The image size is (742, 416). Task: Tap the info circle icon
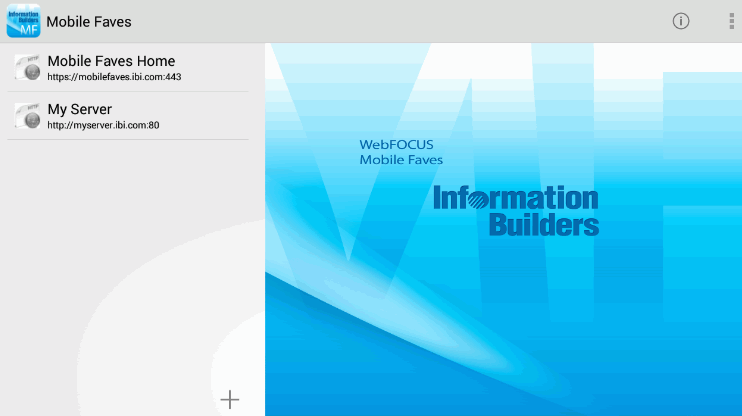point(680,21)
